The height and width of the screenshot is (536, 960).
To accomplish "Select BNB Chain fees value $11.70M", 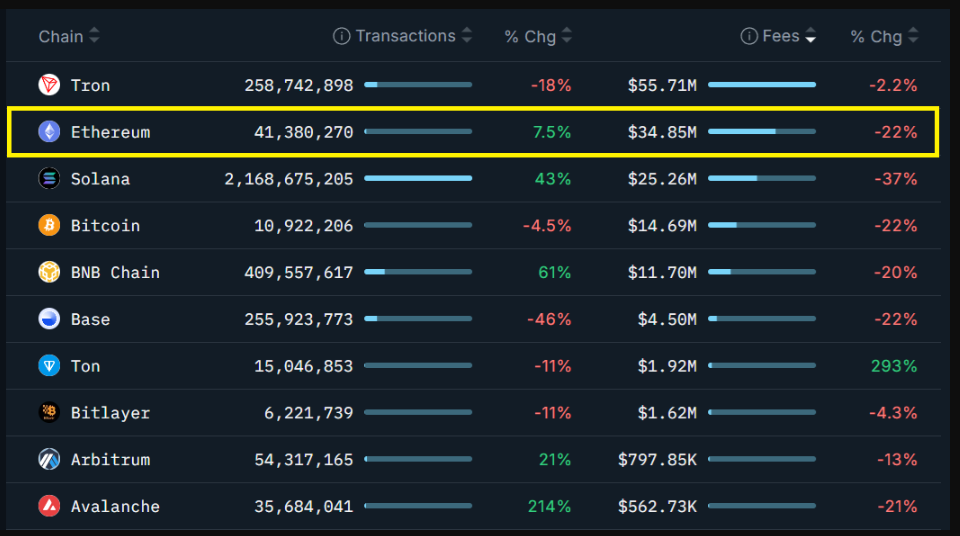I will click(x=662, y=273).
